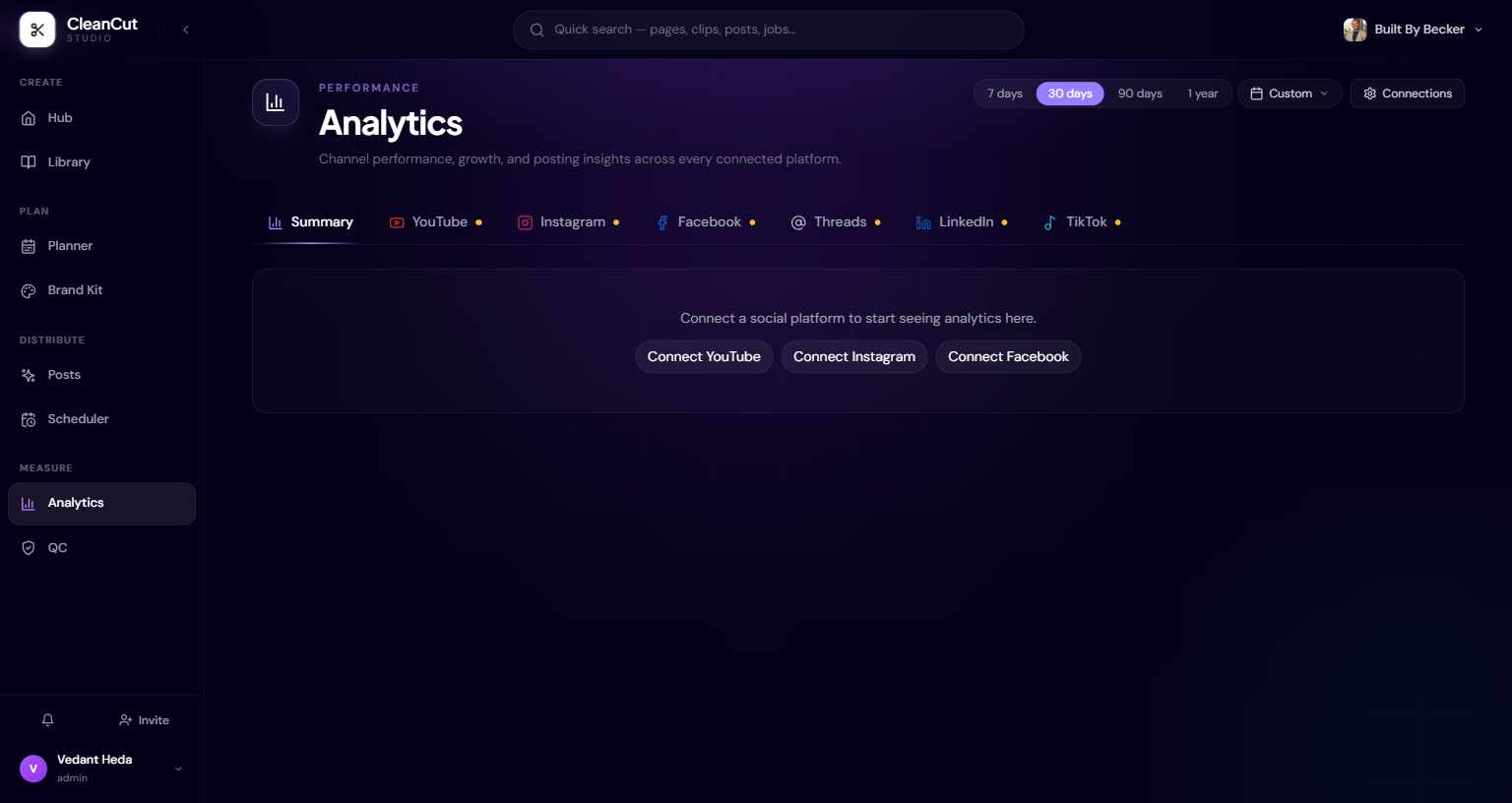The image size is (1512, 803).
Task: Click the search magnifier icon
Action: [536, 30]
